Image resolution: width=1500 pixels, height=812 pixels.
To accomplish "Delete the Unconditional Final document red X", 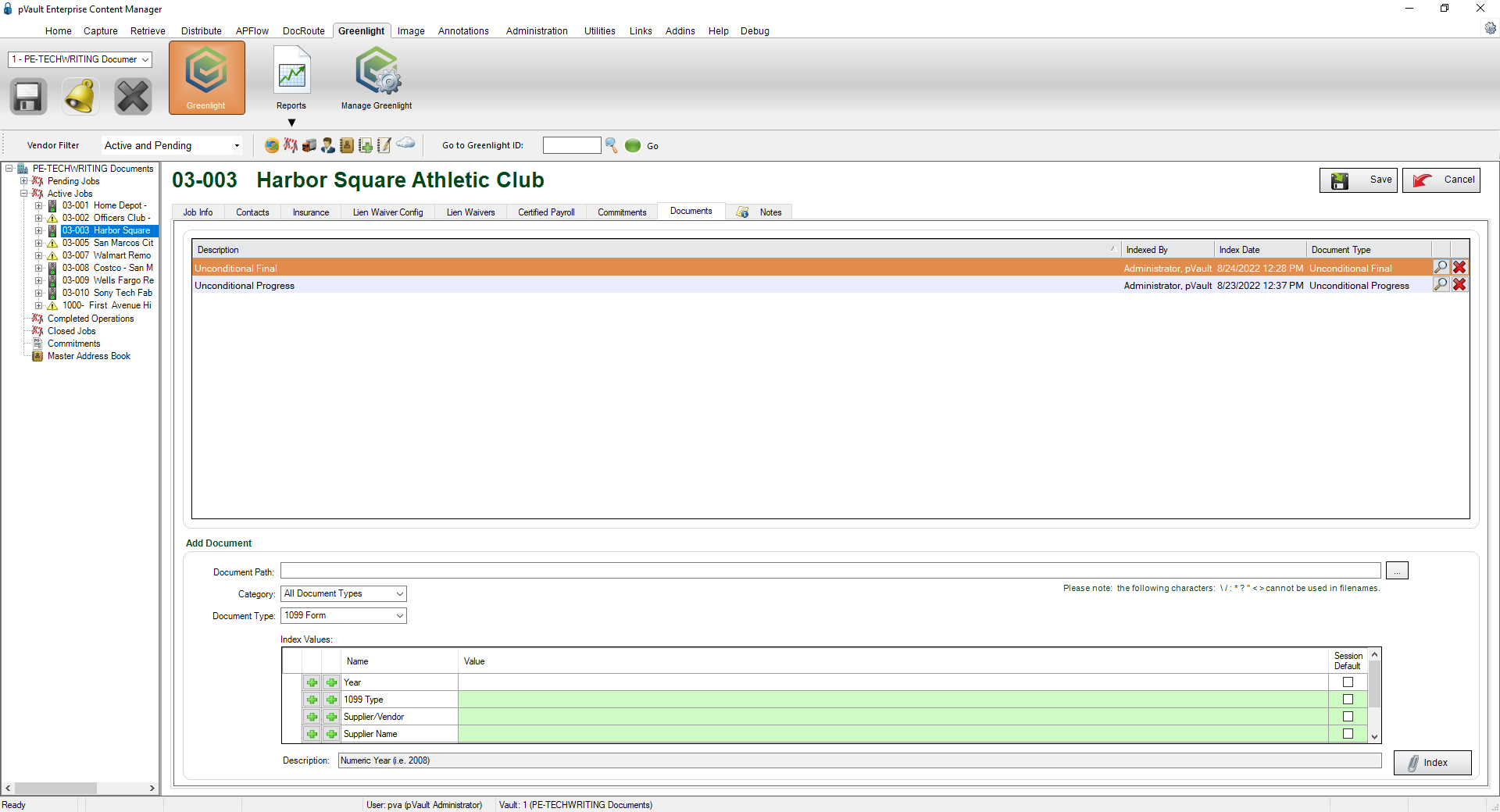I will tap(1459, 267).
